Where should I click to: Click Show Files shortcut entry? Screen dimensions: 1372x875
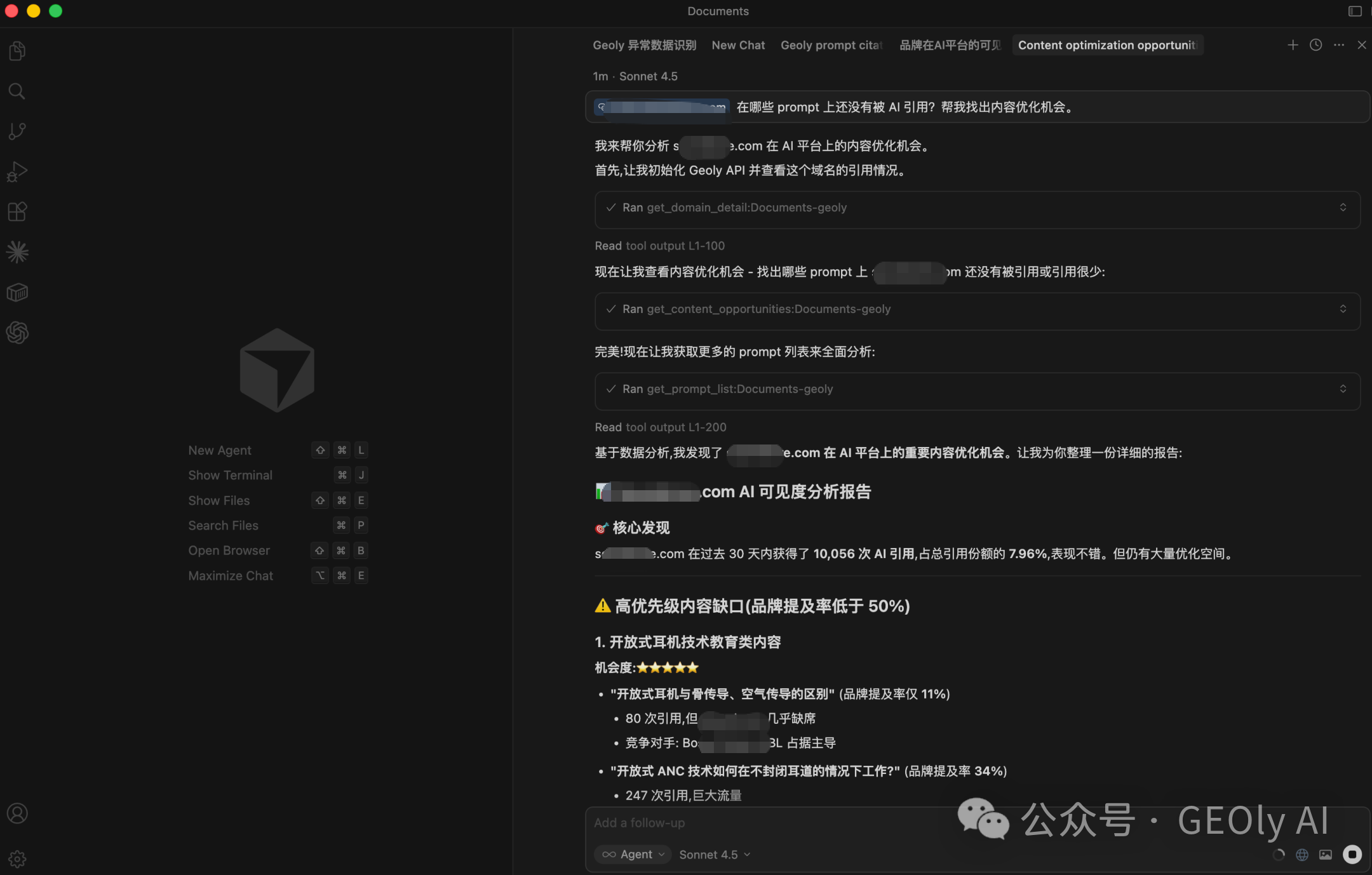(x=278, y=500)
